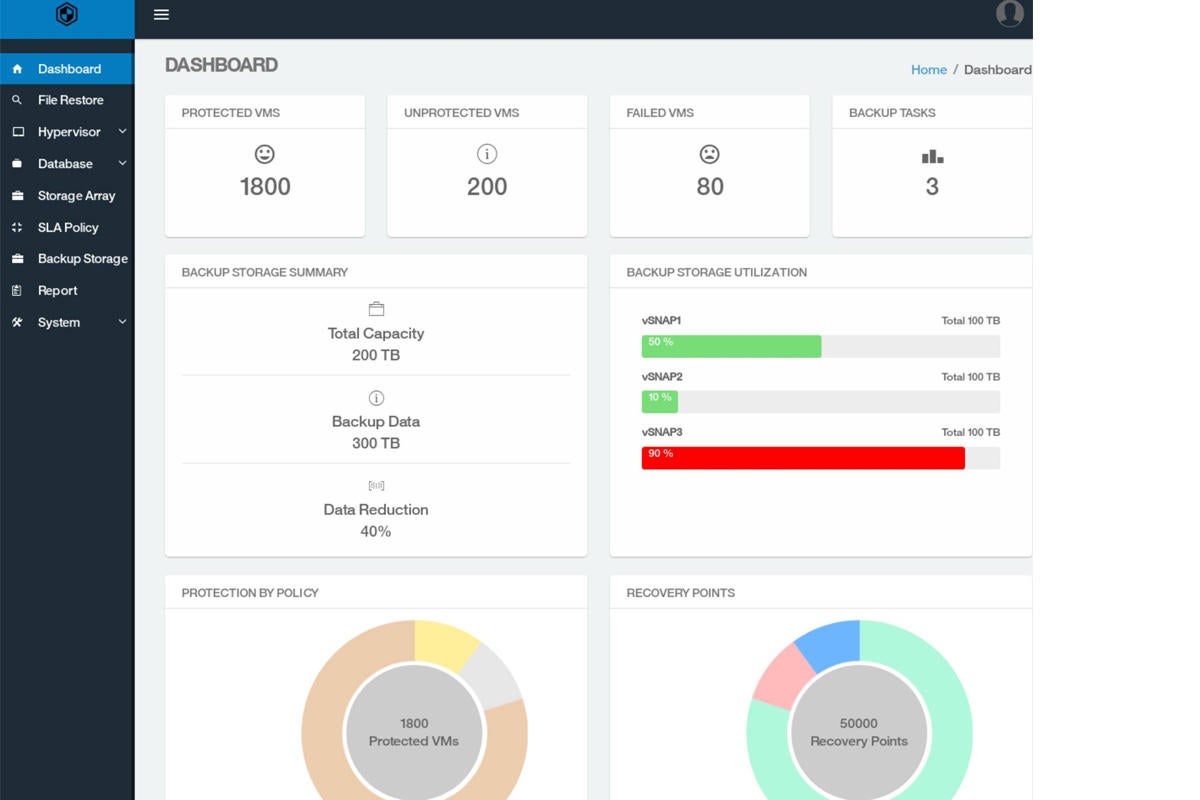Click the File Restore magnifier icon
The width and height of the screenshot is (1200, 800).
click(x=17, y=100)
